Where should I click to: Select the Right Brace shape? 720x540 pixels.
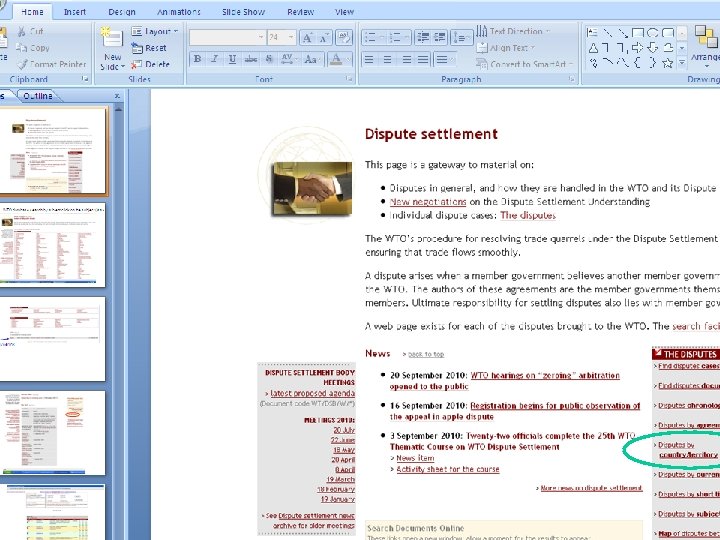652,62
